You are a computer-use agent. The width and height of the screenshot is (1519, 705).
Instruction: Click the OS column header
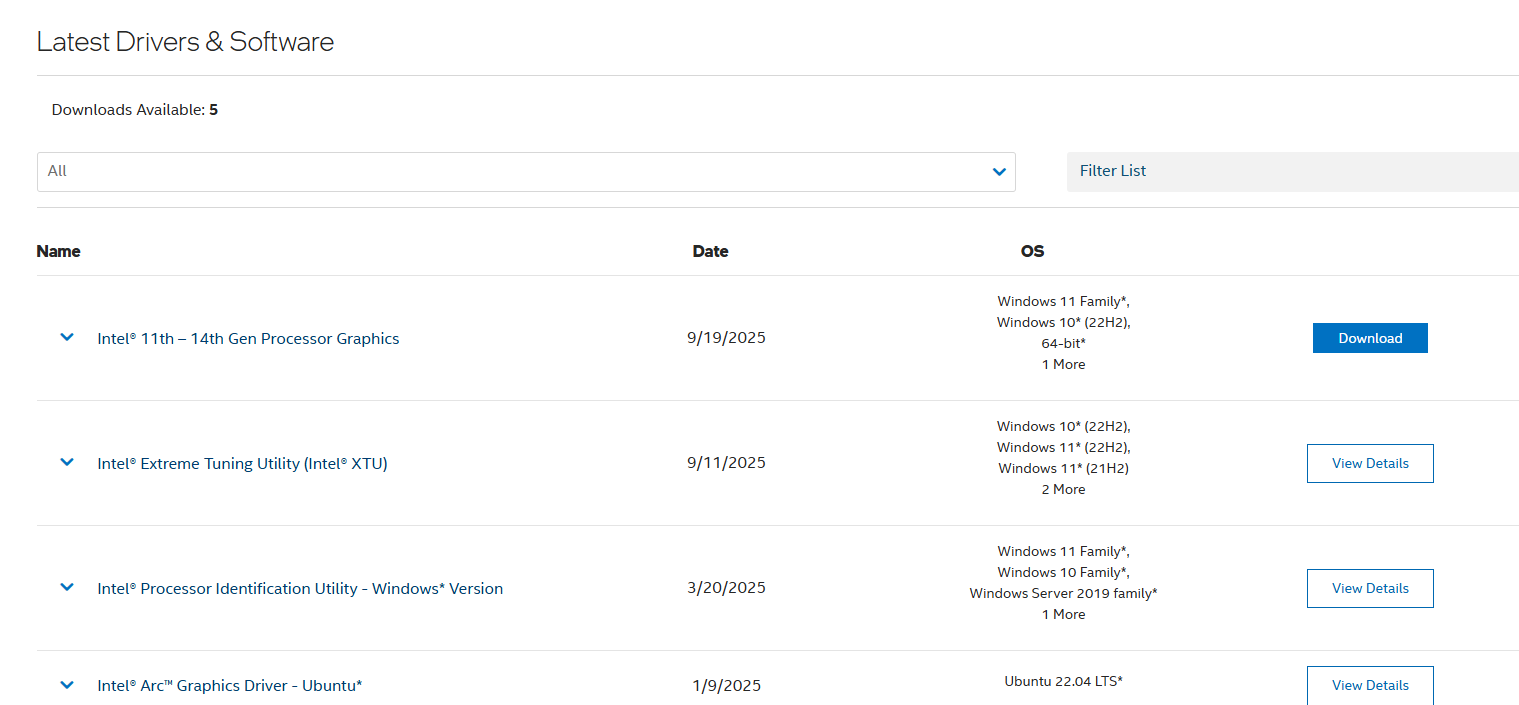point(1032,251)
